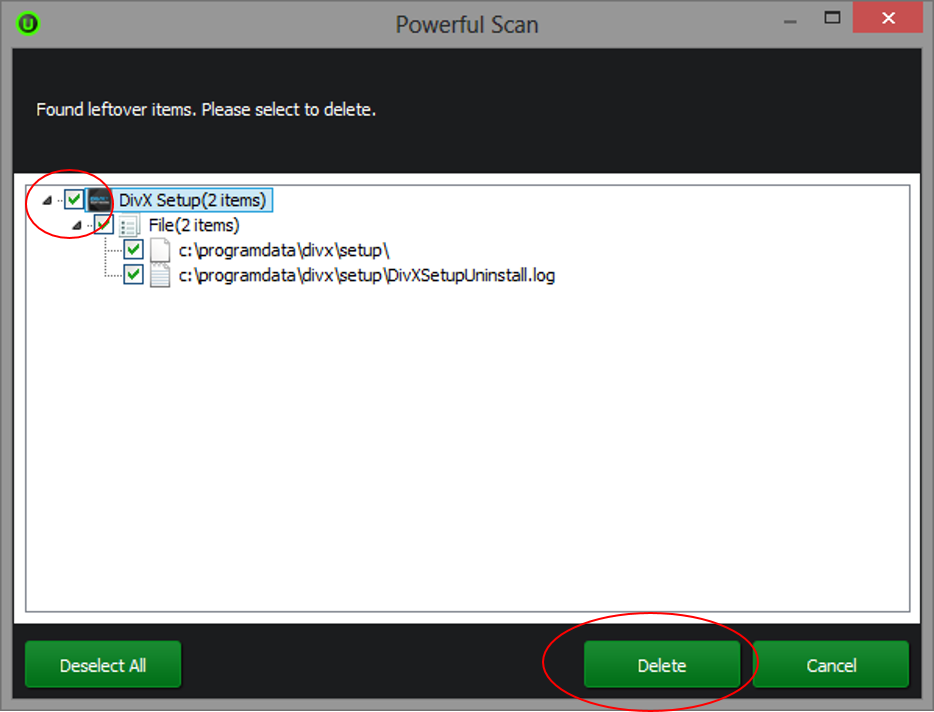Viewport: 934px width, 712px height.
Task: Click the blank folder icon for setup path
Action: click(x=160, y=250)
